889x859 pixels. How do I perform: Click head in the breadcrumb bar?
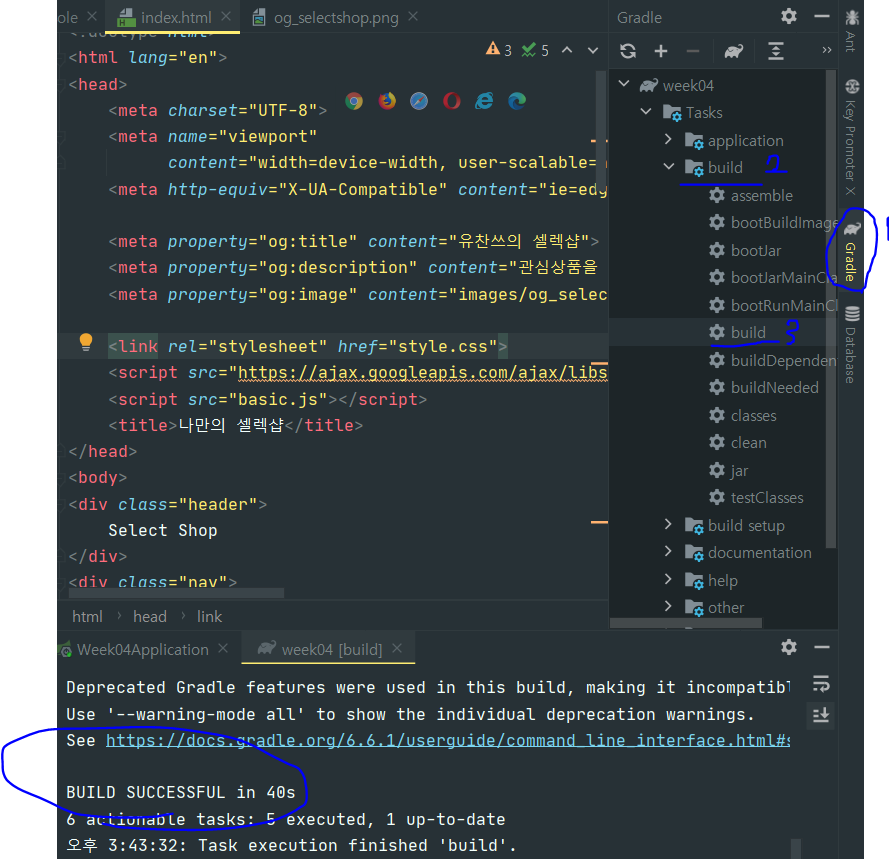[x=150, y=616]
